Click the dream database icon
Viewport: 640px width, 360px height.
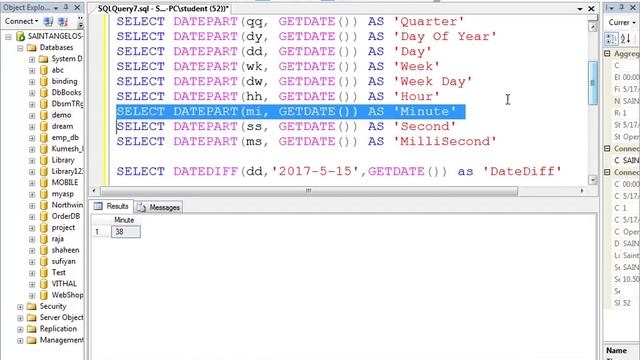[x=44, y=127]
